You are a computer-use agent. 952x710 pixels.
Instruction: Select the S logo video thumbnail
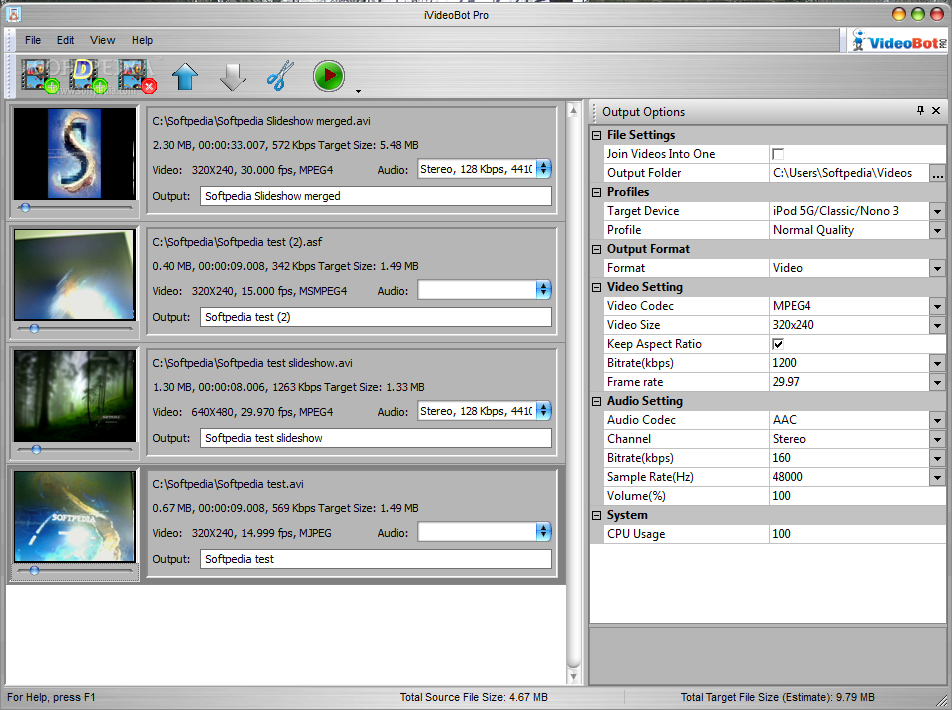pos(75,154)
